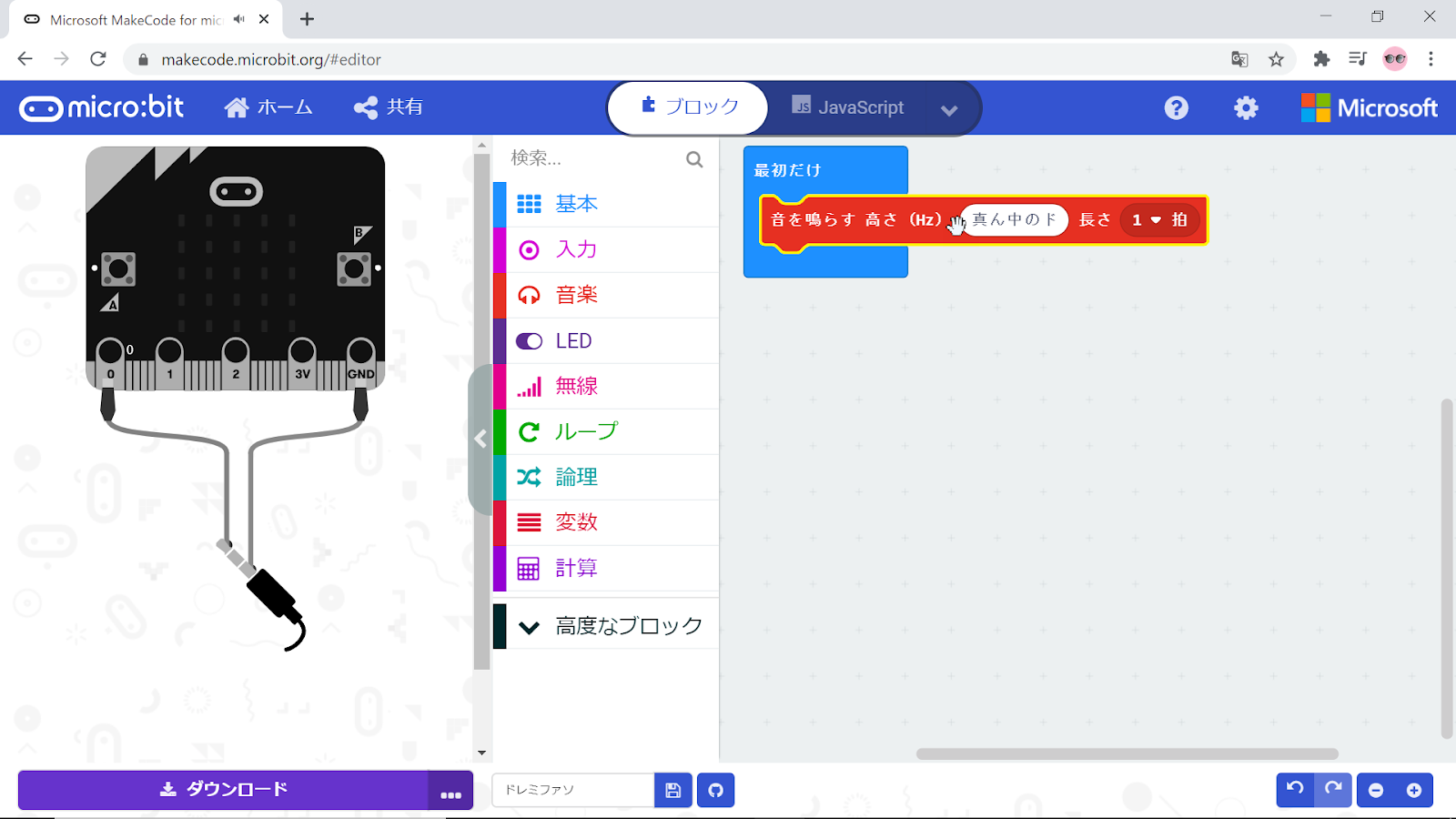Go forward in browser
The width and height of the screenshot is (1456, 819).
pyautogui.click(x=61, y=59)
